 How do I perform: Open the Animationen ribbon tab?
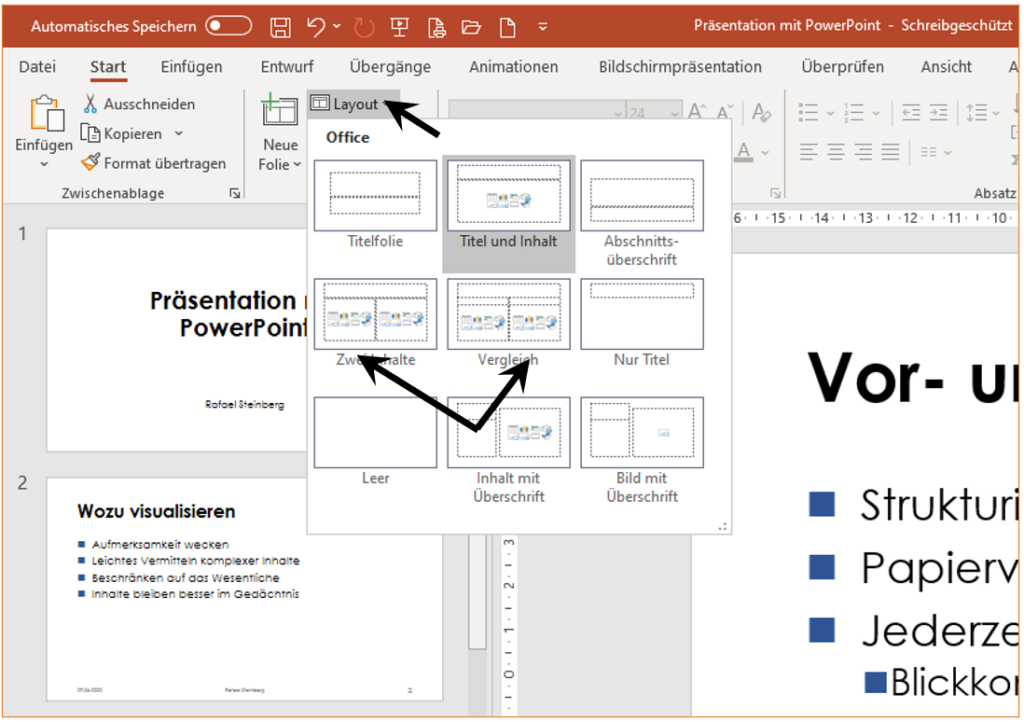click(x=513, y=67)
